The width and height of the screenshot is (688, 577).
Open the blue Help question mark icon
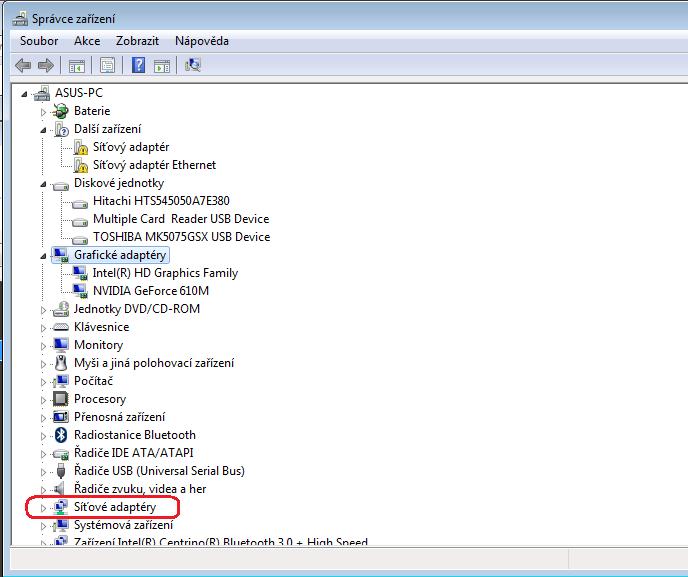(139, 65)
